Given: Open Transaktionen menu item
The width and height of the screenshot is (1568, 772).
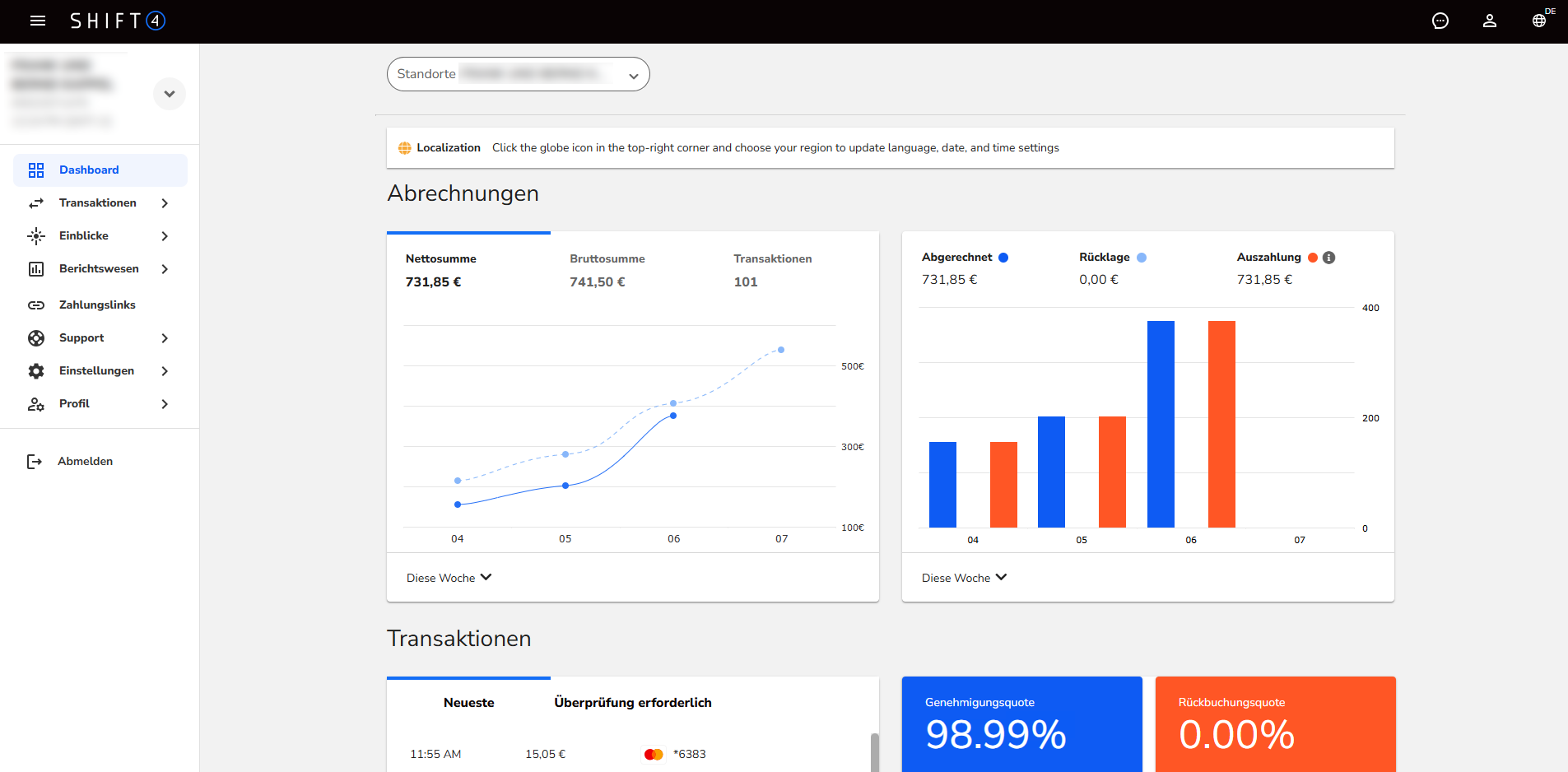Looking at the screenshot, I should pyautogui.click(x=100, y=203).
